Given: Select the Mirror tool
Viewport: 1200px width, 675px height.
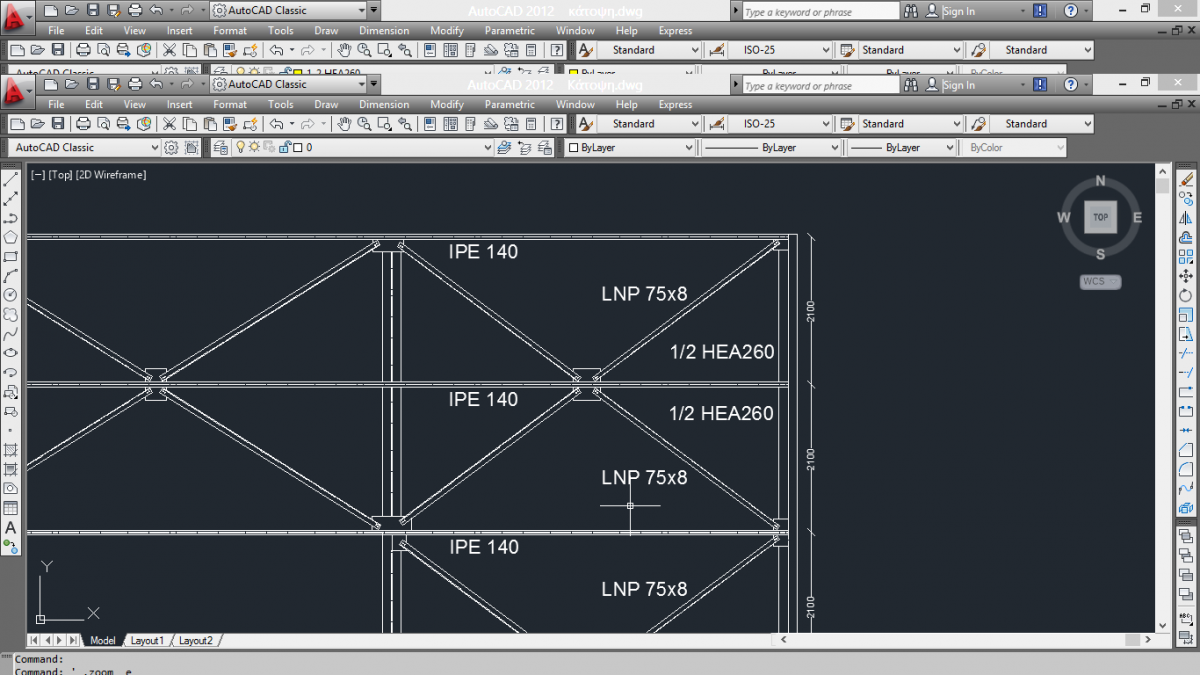Looking at the screenshot, I should click(1187, 218).
